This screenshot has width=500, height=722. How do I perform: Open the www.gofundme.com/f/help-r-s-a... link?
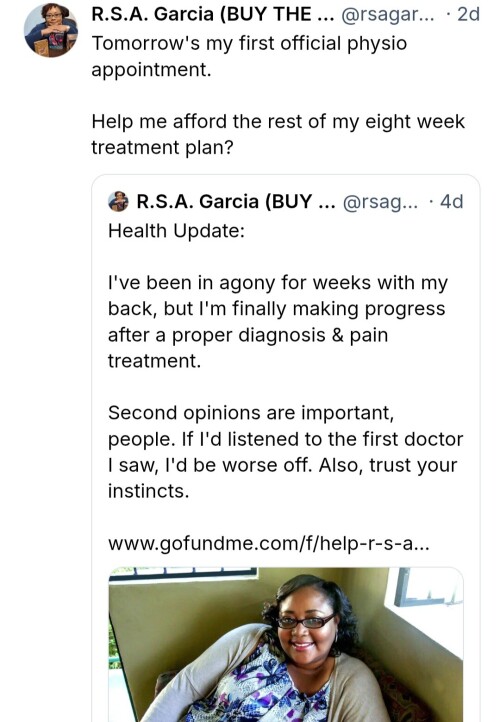[269, 544]
